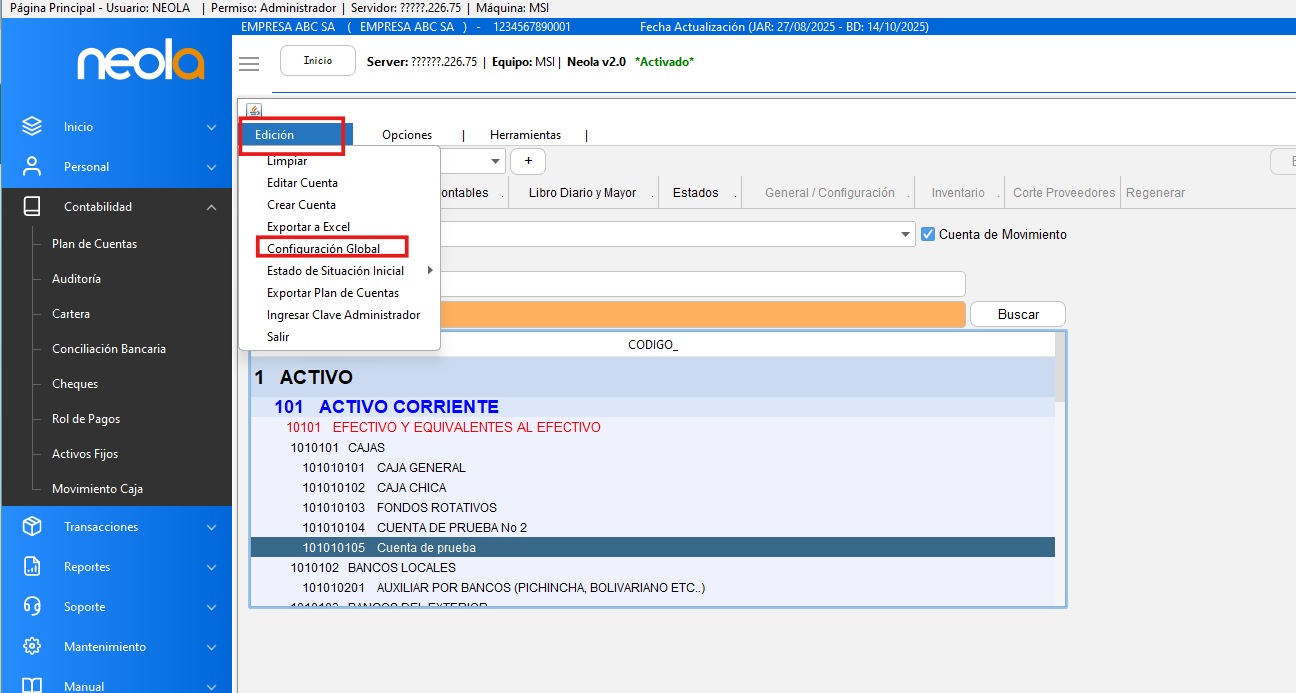
Task: Switch to the Libro Diario y Mayor tab
Action: tap(582, 193)
